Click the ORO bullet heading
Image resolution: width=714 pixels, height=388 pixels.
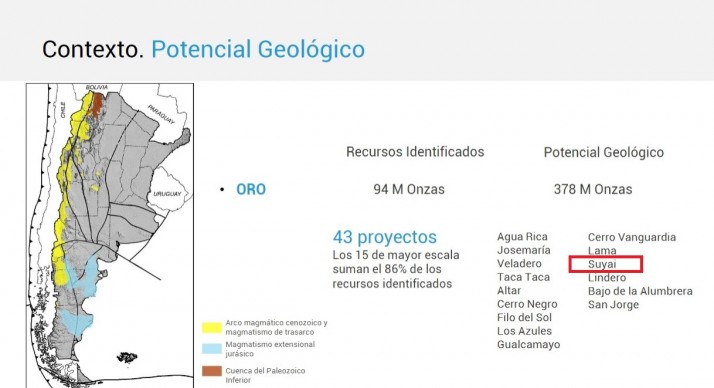[251, 189]
